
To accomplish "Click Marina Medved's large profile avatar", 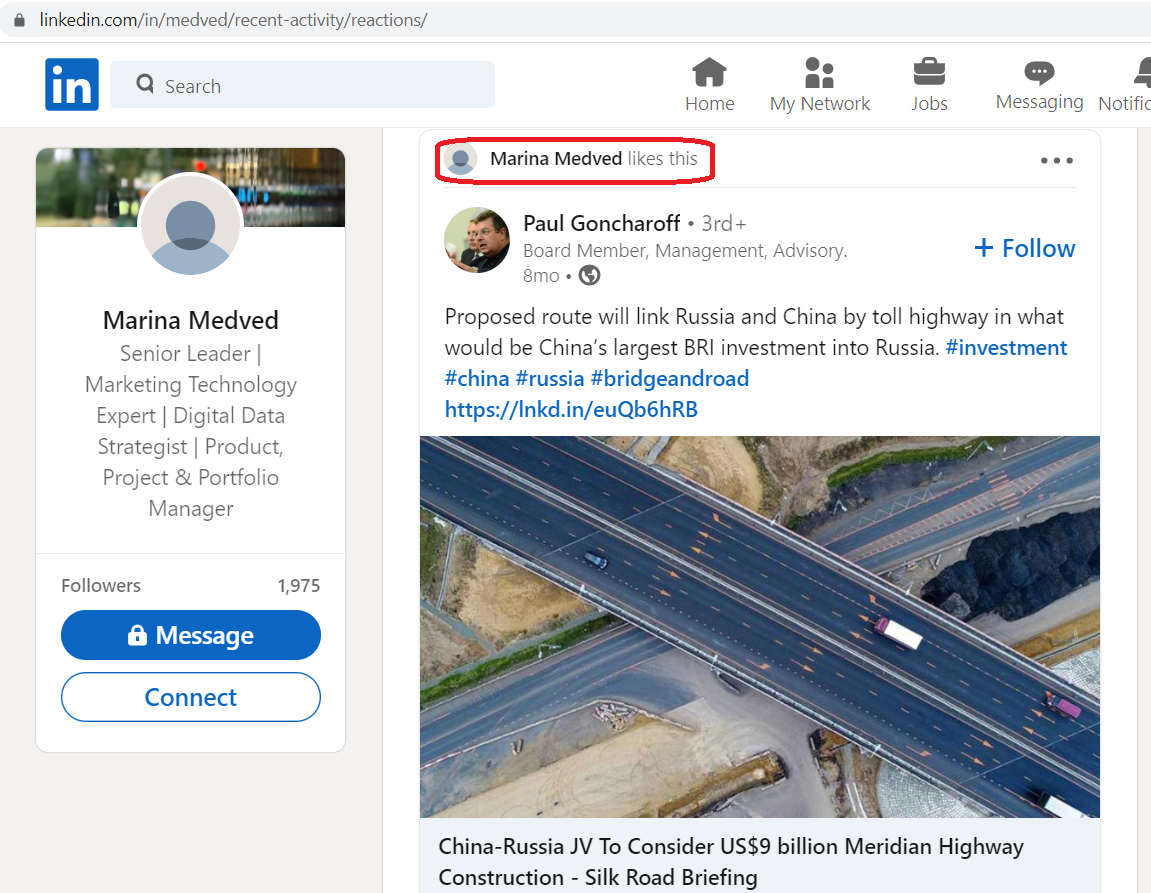I will [x=191, y=225].
